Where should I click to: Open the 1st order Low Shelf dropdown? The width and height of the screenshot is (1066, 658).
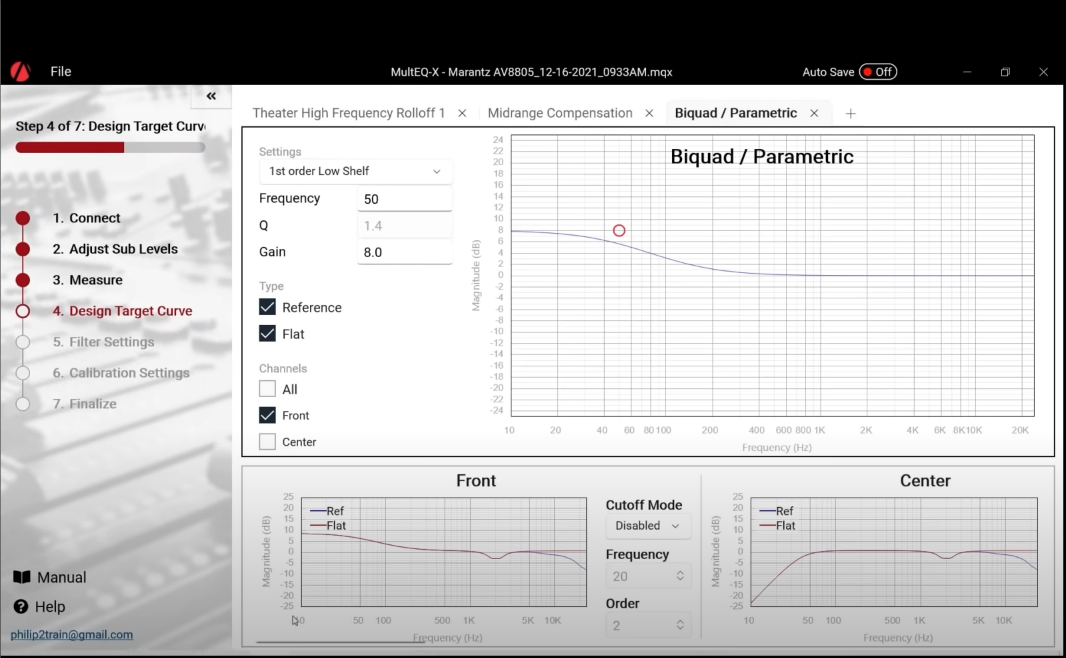[355, 171]
